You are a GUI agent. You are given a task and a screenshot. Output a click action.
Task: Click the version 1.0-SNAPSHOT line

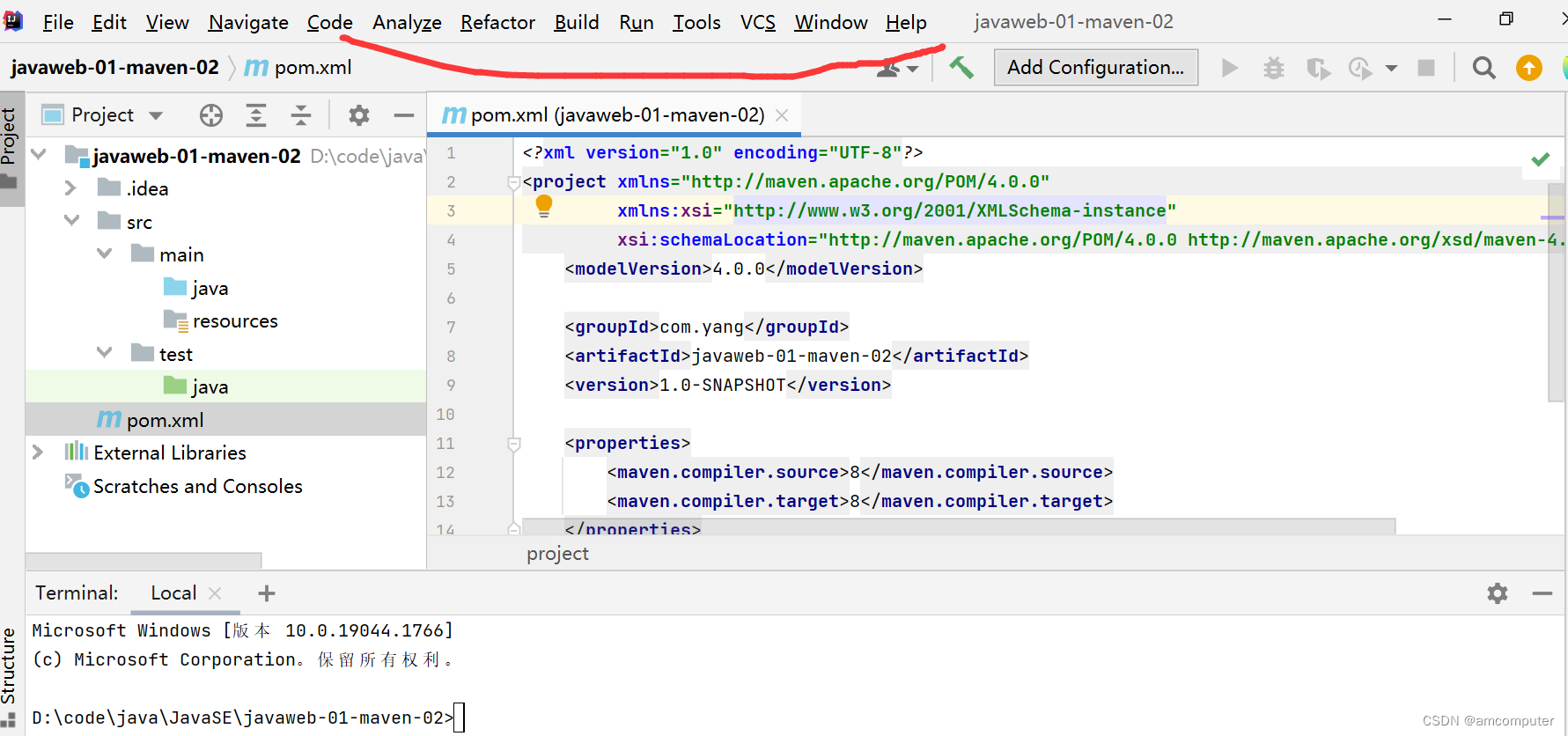pyautogui.click(x=728, y=385)
